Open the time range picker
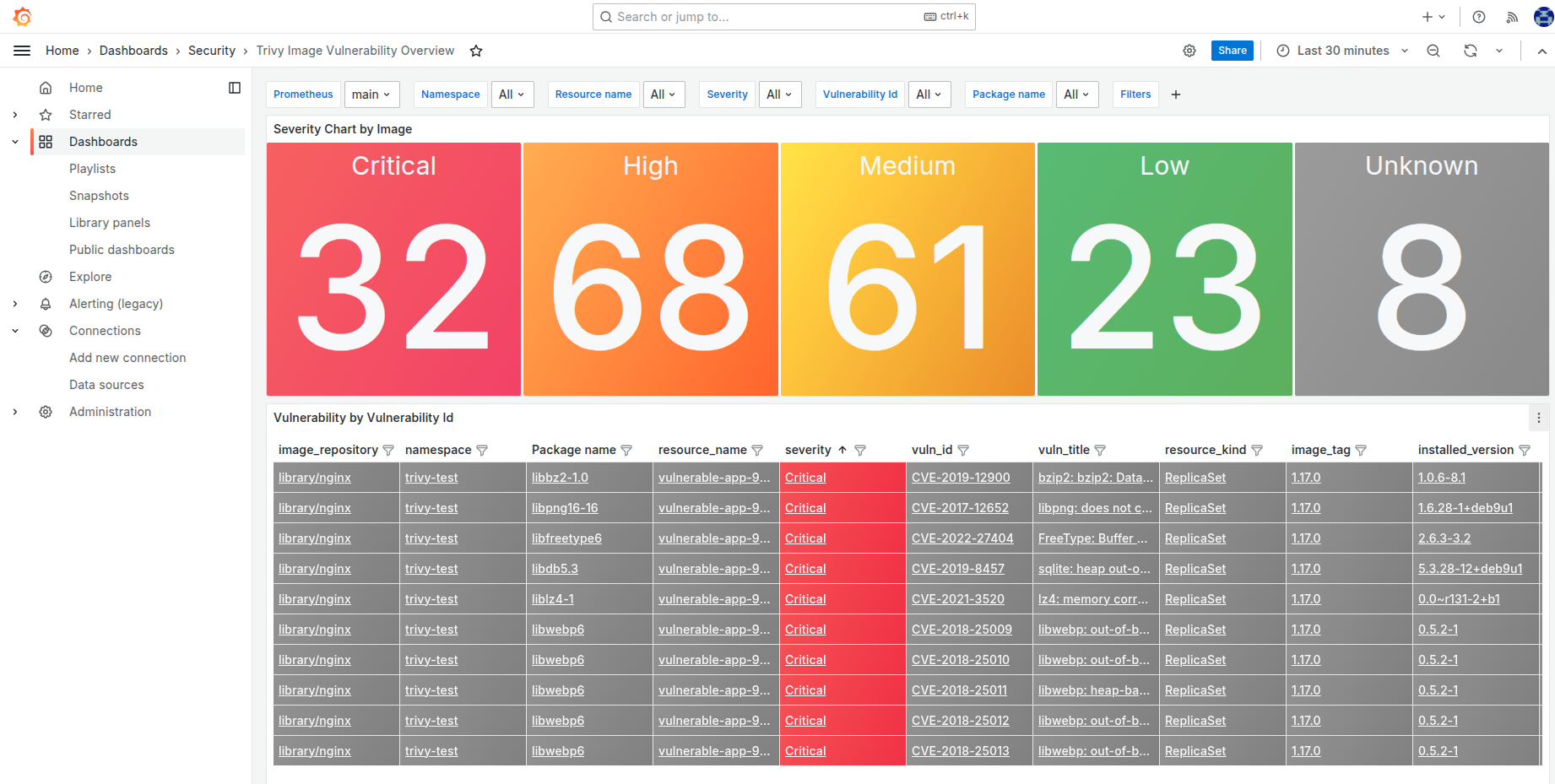Viewport: 1555px width, 784px height. click(1342, 51)
